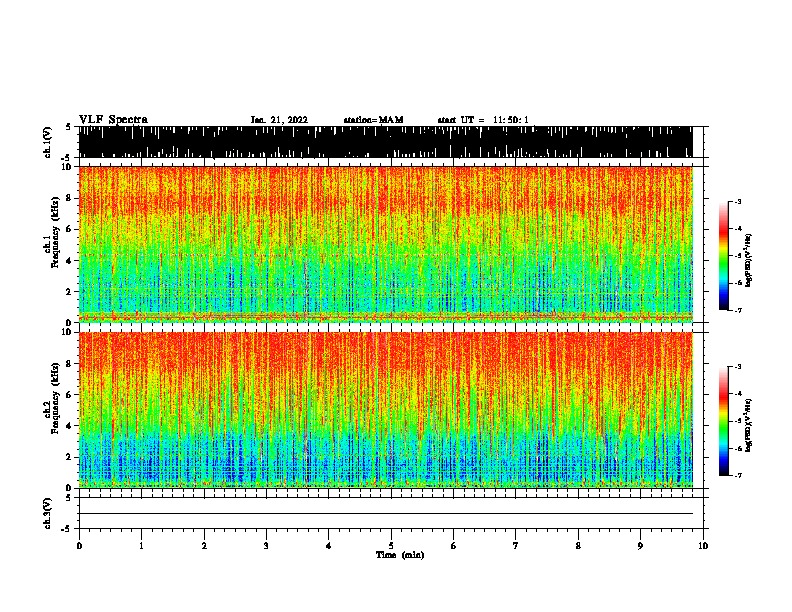Click the black ch.1 voltage waveform strip
Image resolution: width=792 pixels, height=612 pixels.
point(386,142)
